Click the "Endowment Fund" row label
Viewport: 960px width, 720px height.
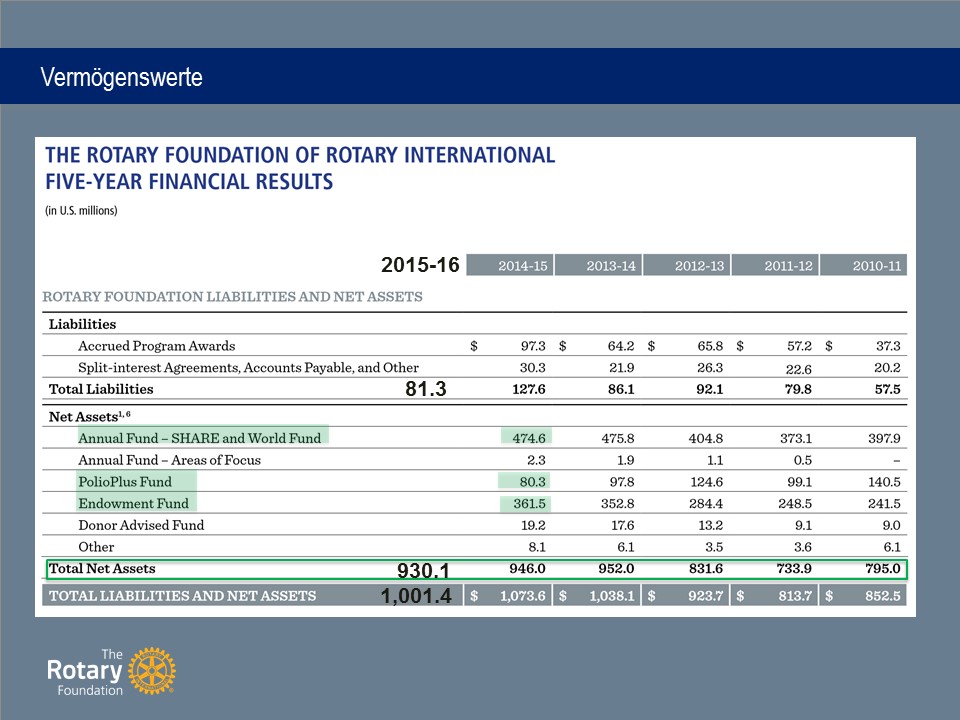133,503
